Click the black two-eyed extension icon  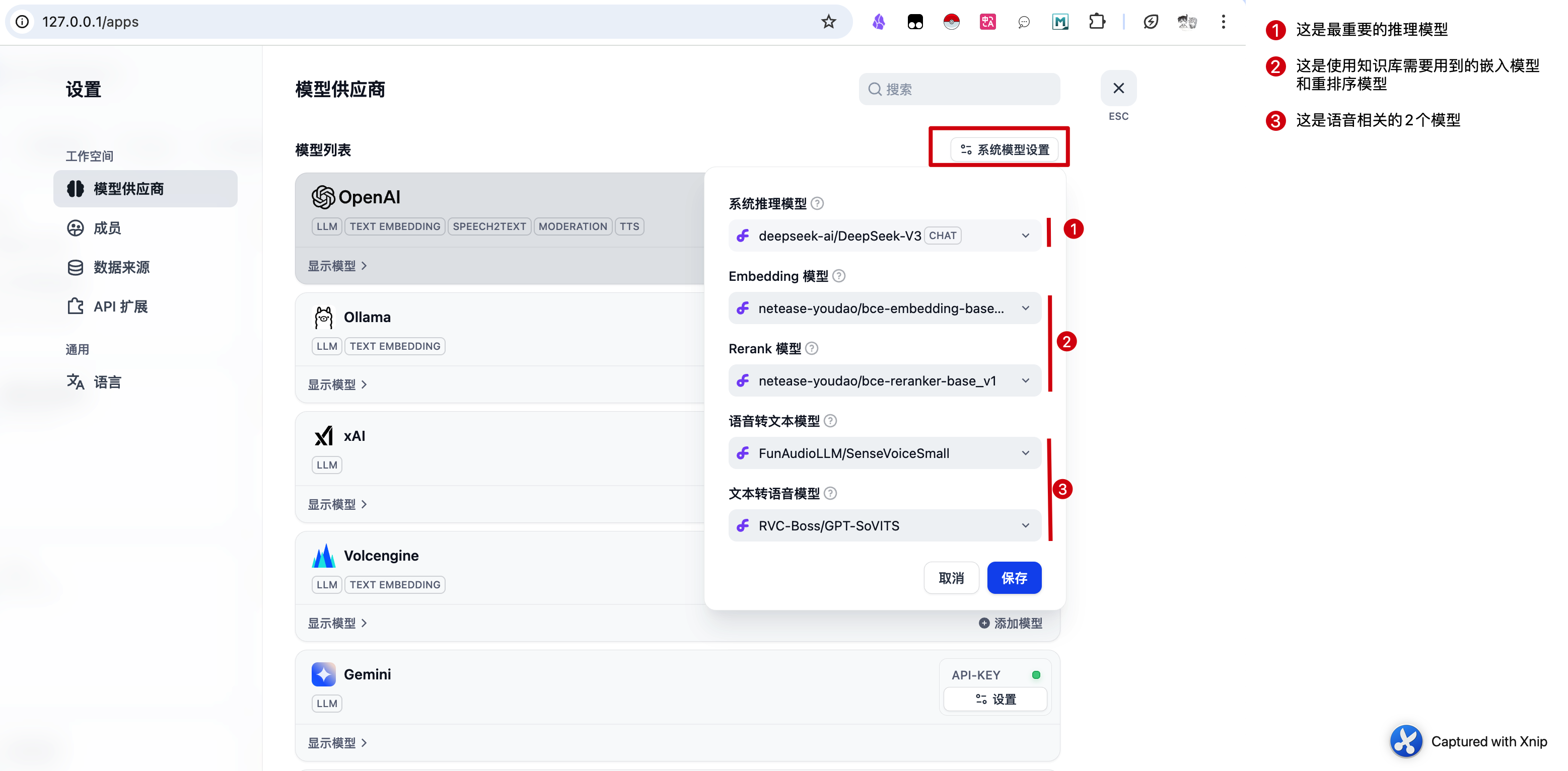[915, 22]
